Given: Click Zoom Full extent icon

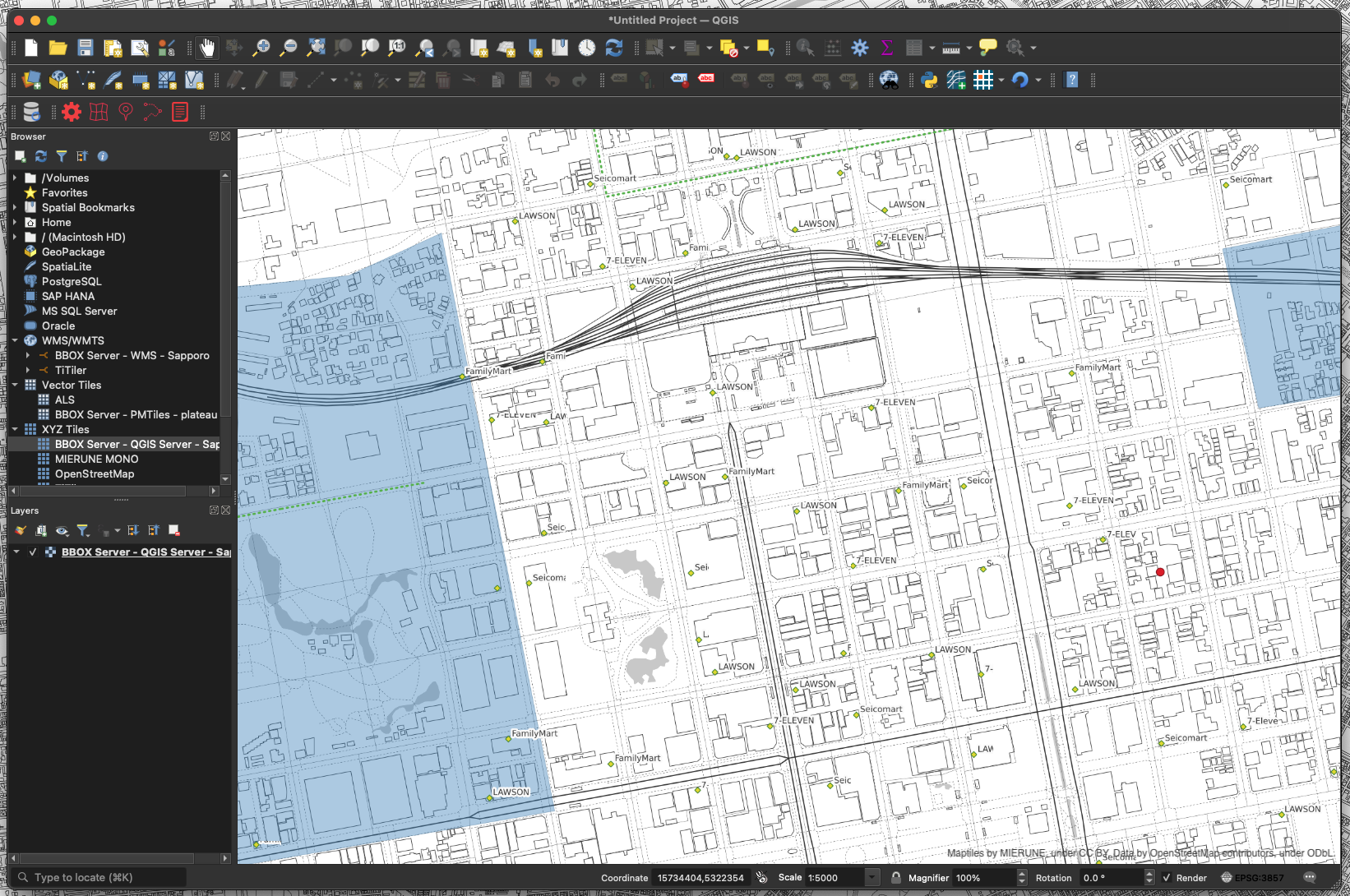Looking at the screenshot, I should [x=316, y=48].
